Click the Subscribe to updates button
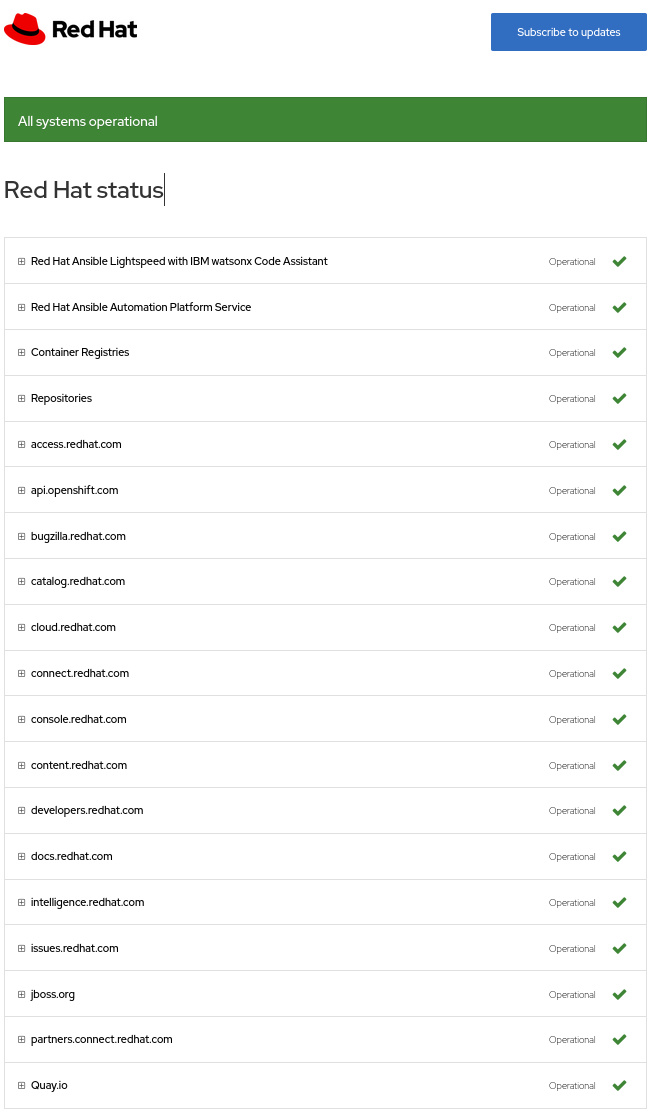The width and height of the screenshot is (652, 1117). (x=568, y=32)
